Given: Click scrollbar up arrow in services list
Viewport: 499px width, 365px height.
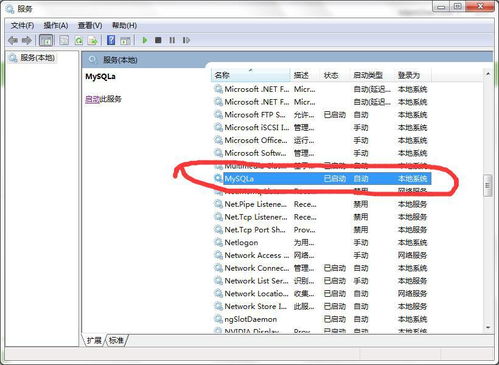Looking at the screenshot, I should pos(488,74).
